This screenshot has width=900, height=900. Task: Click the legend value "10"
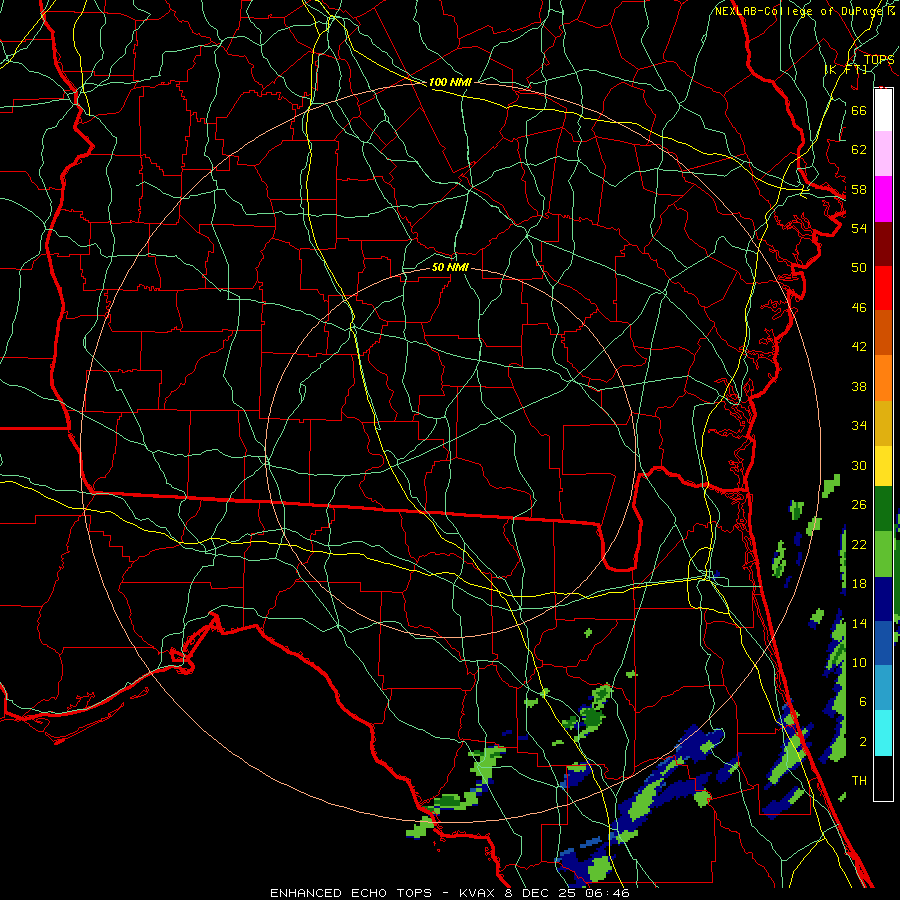pyautogui.click(x=859, y=662)
